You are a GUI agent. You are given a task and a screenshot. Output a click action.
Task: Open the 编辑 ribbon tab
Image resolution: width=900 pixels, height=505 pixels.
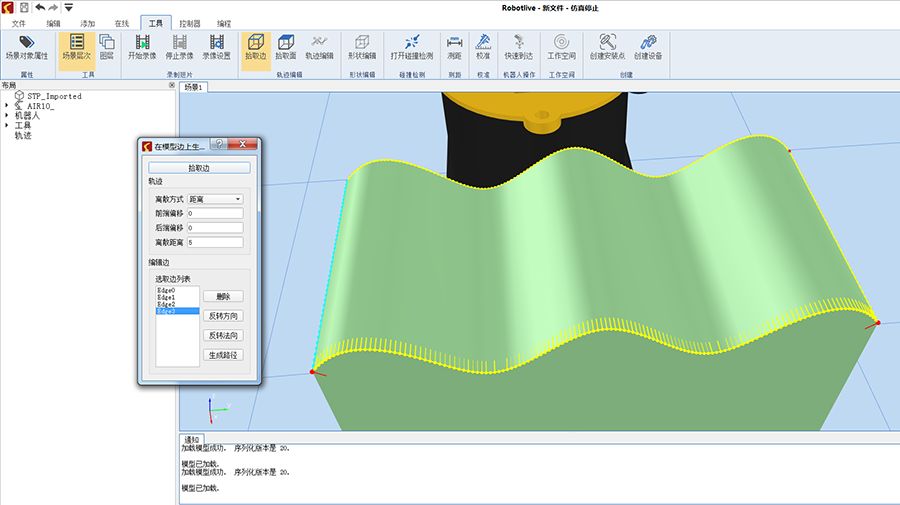coord(53,22)
